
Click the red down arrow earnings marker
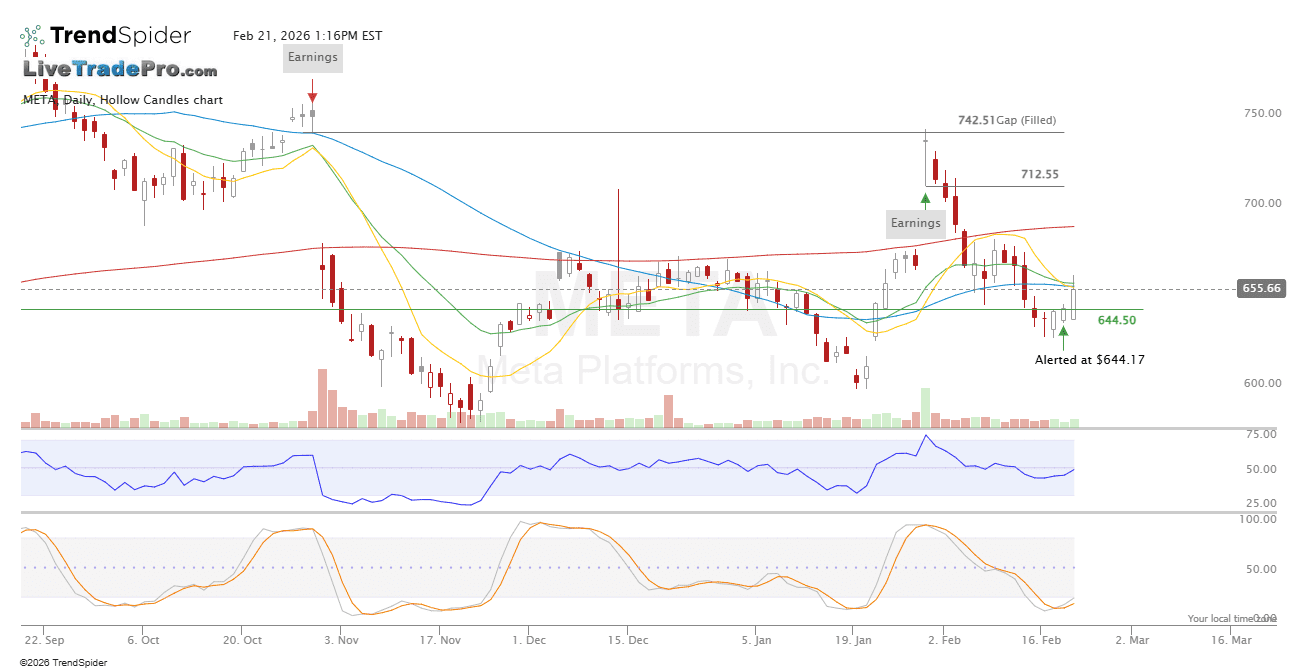pyautogui.click(x=313, y=98)
